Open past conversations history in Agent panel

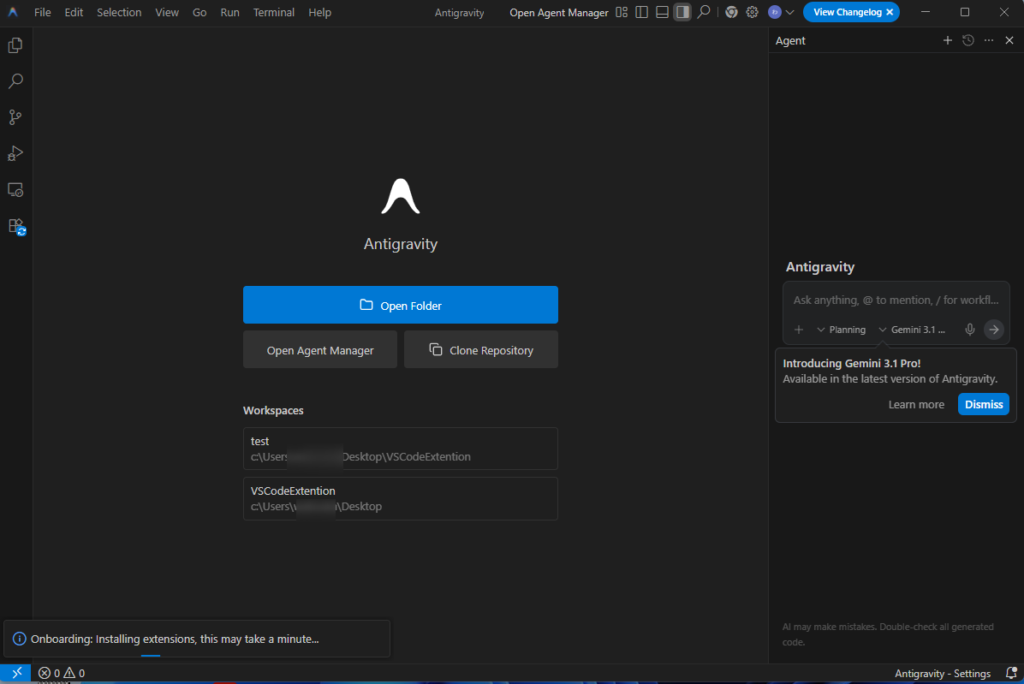(x=968, y=41)
